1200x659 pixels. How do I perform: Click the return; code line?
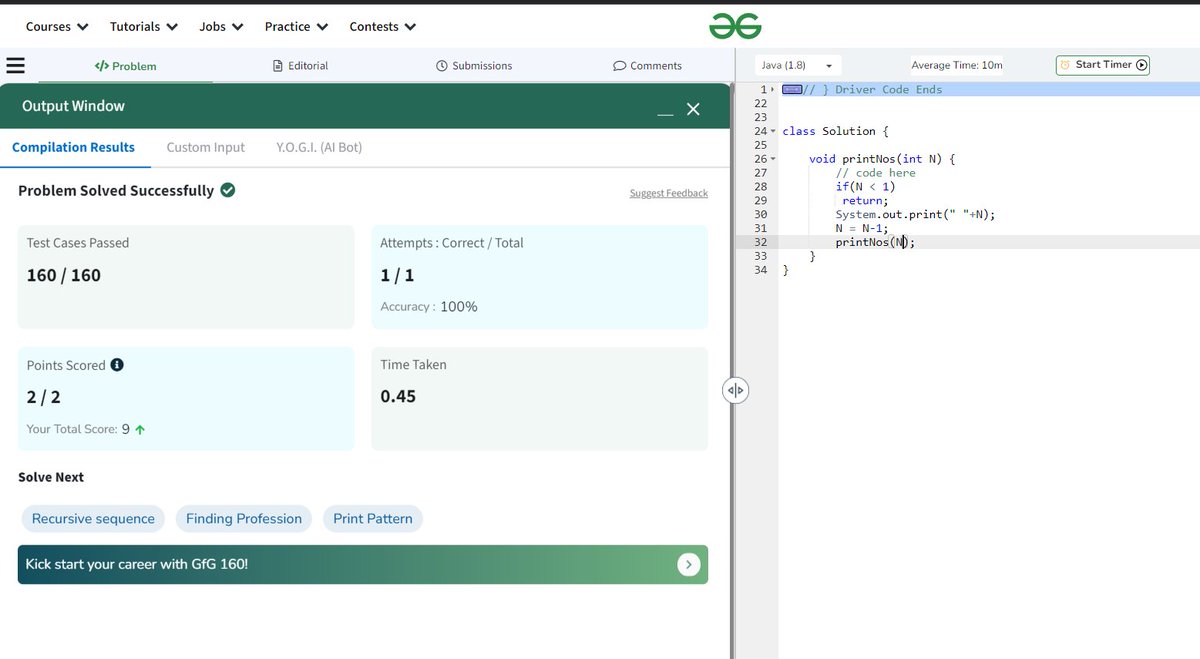tap(865, 200)
